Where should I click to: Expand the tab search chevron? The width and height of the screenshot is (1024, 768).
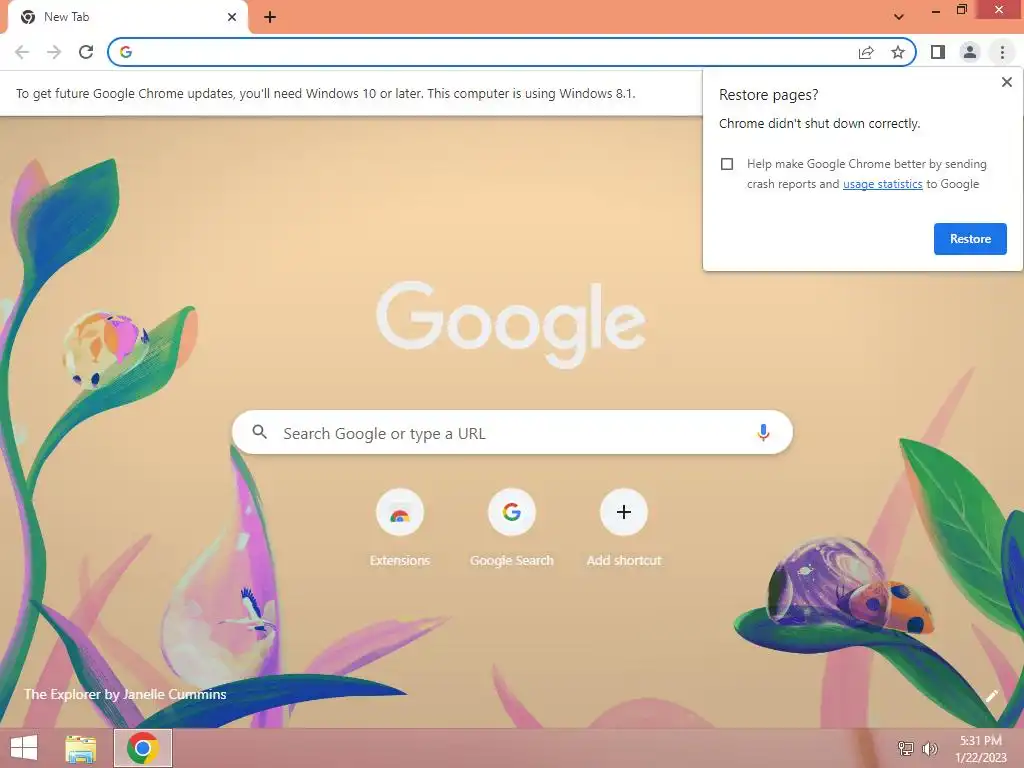pyautogui.click(x=899, y=17)
